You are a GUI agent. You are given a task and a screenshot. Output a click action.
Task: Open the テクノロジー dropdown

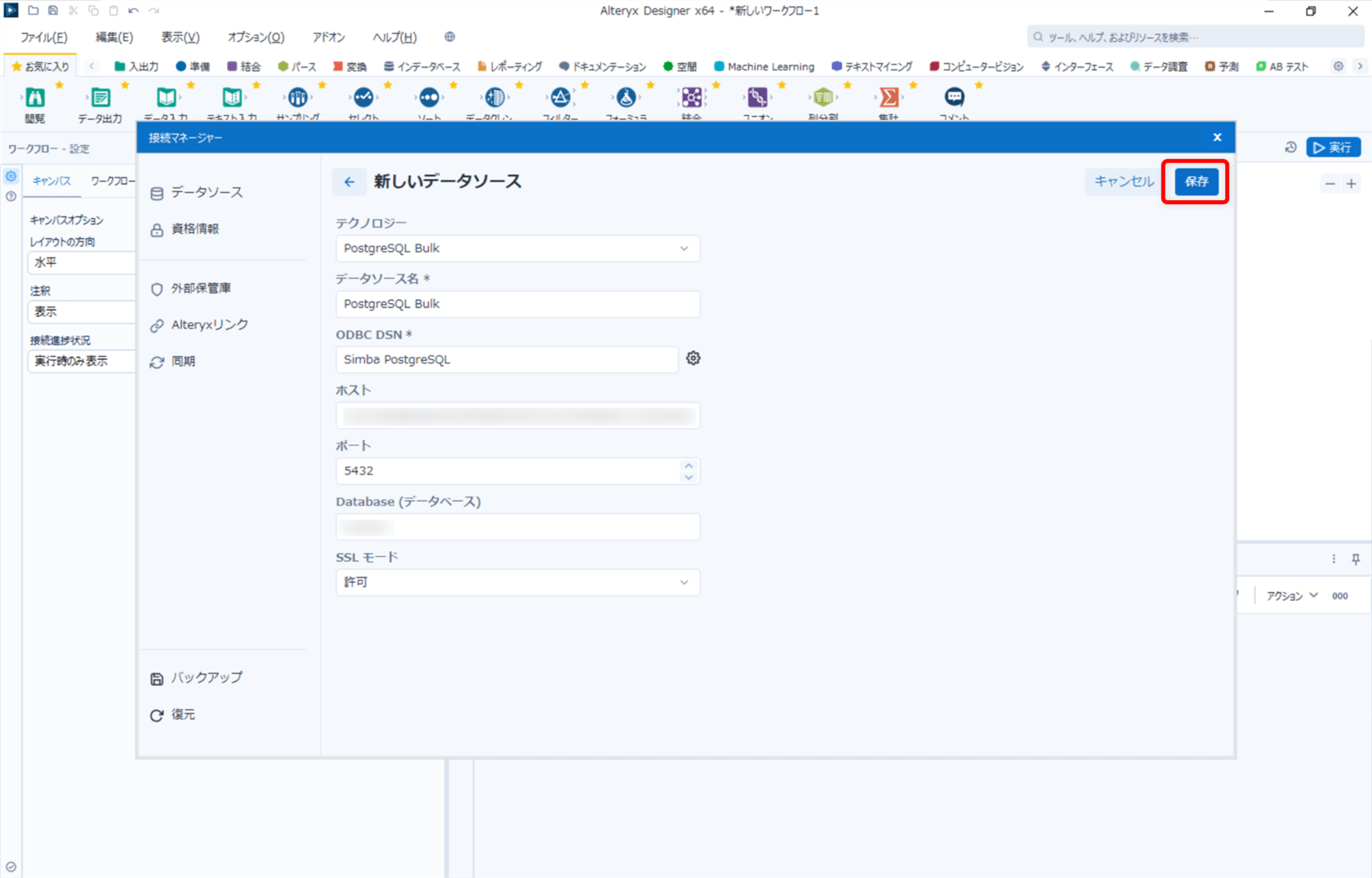(518, 248)
